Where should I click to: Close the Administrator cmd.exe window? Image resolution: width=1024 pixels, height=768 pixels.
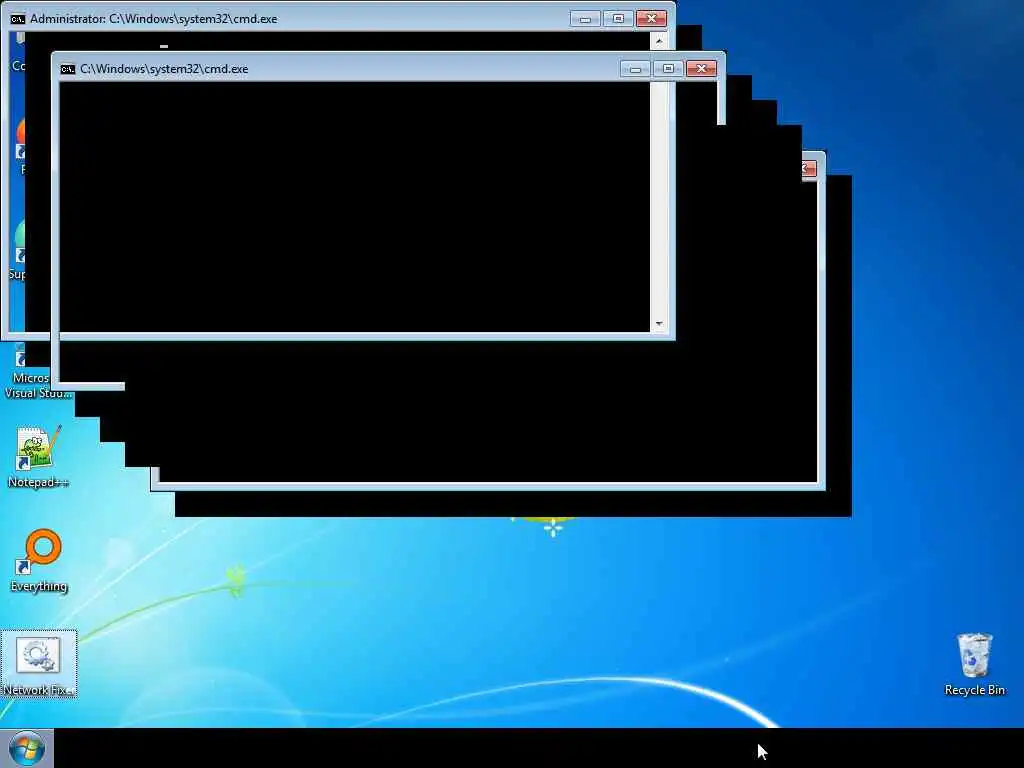coord(651,19)
